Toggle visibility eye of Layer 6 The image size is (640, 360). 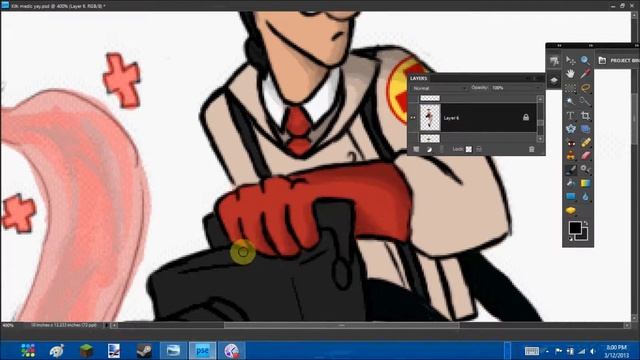pos(413,118)
